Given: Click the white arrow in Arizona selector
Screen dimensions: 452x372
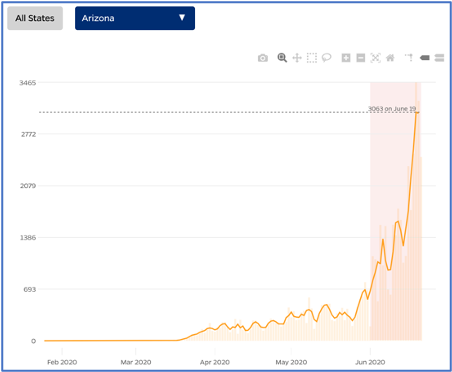Looking at the screenshot, I should 182,17.
